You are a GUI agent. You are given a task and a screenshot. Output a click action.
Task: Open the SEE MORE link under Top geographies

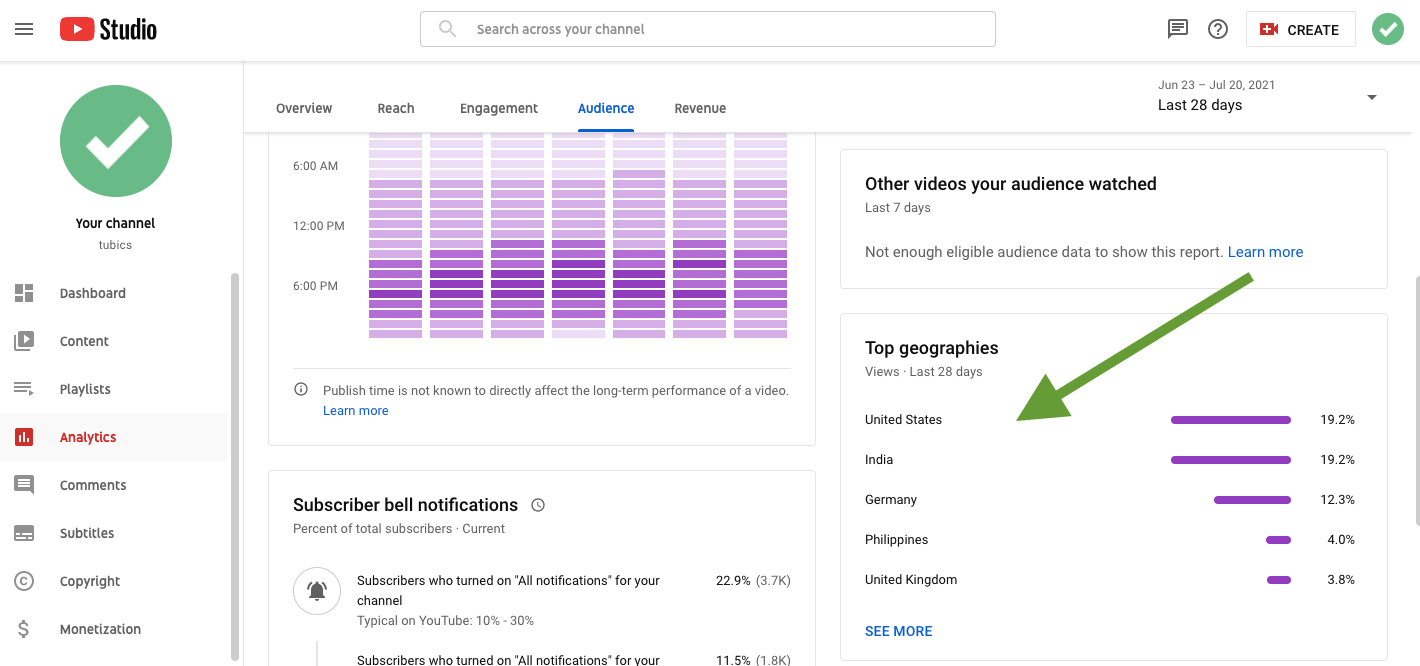tap(898, 631)
